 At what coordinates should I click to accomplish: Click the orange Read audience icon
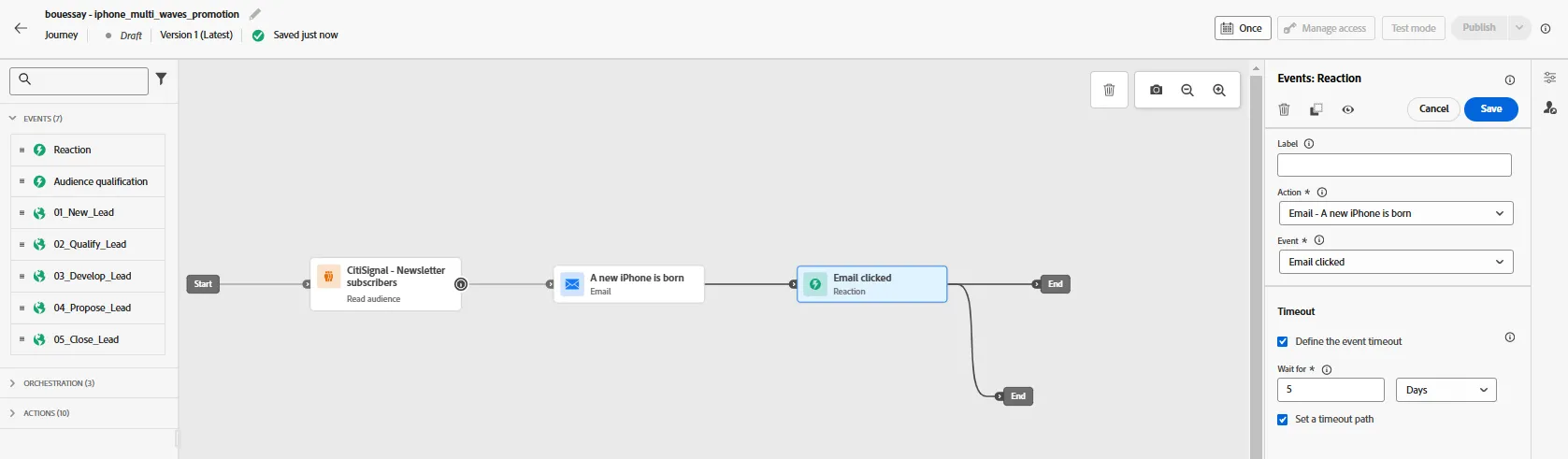(328, 277)
